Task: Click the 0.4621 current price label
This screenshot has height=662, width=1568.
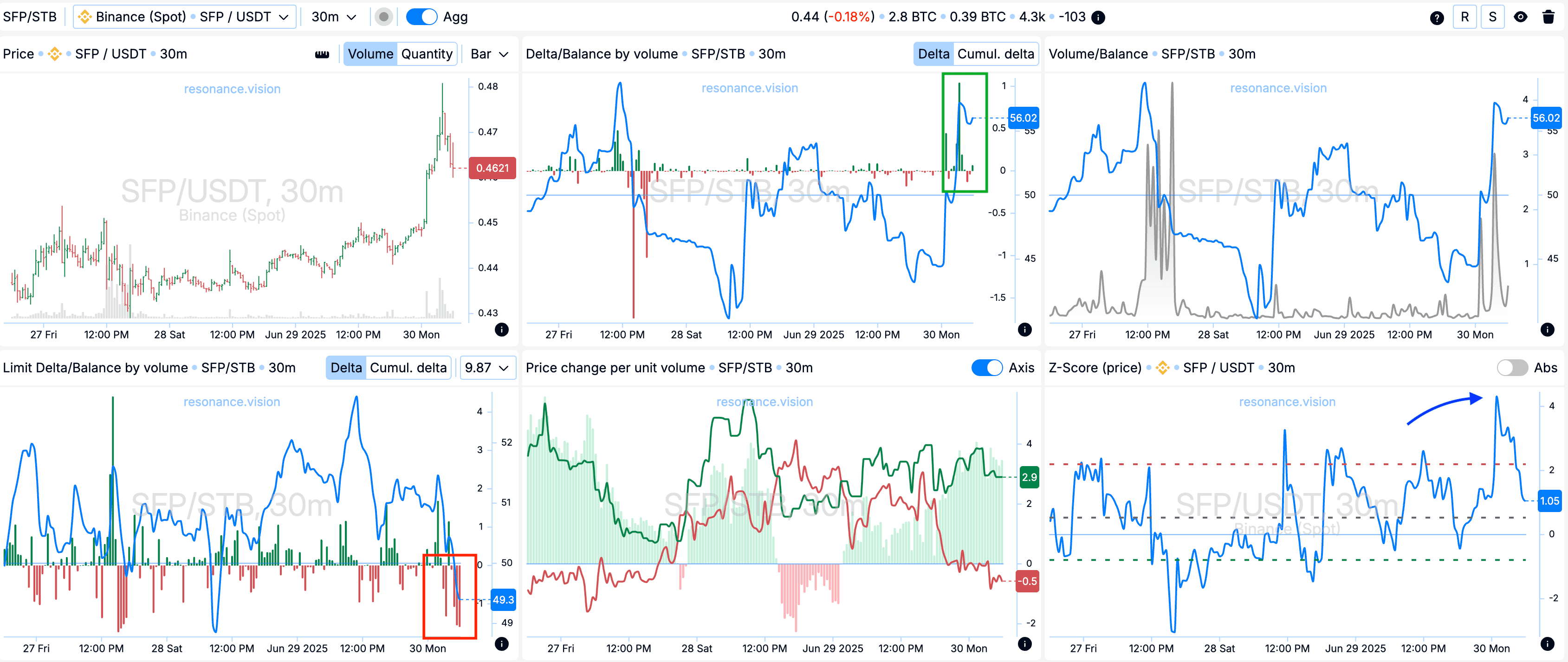Action: [492, 168]
